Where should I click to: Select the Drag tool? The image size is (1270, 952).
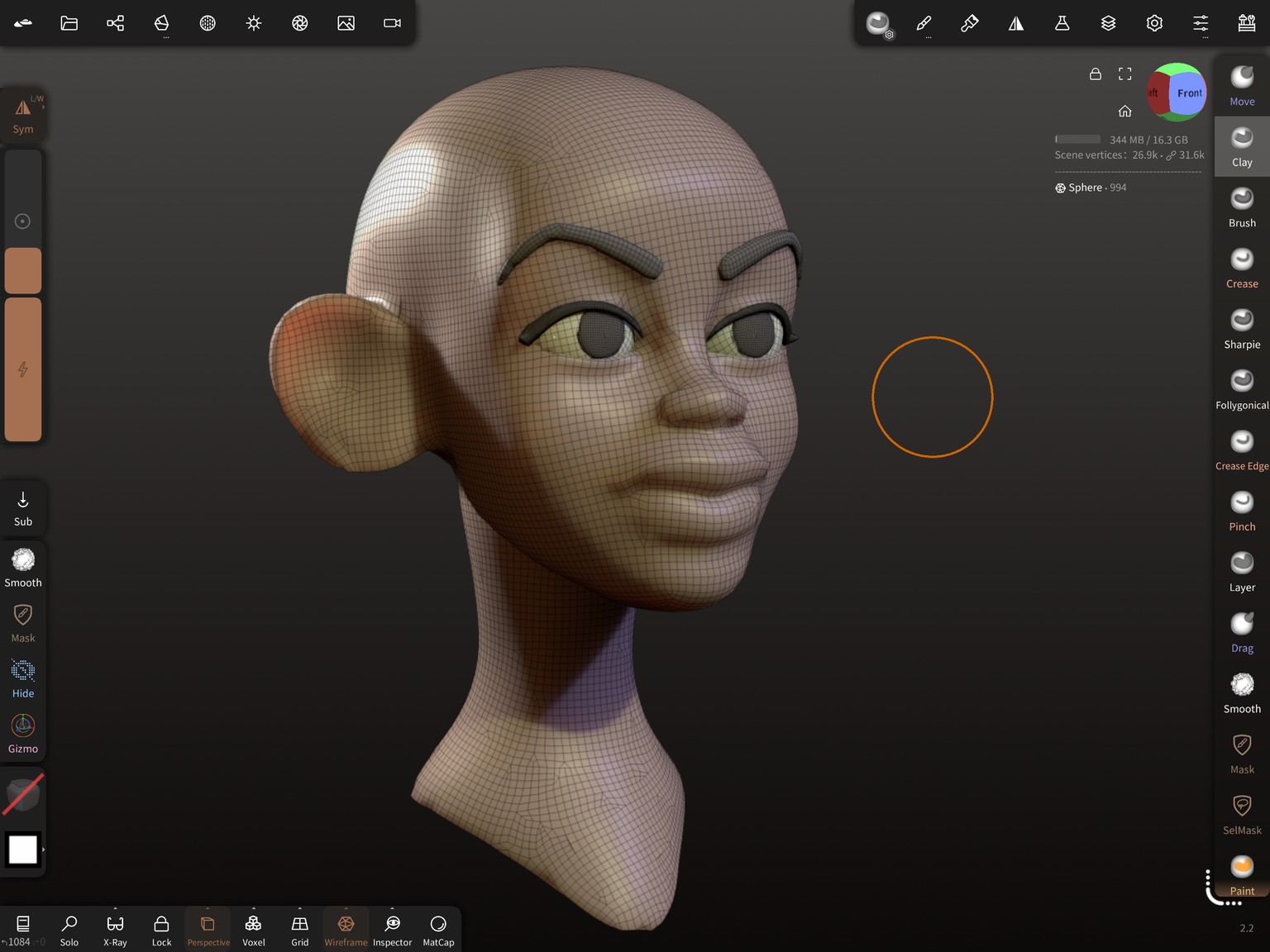pyautogui.click(x=1242, y=632)
